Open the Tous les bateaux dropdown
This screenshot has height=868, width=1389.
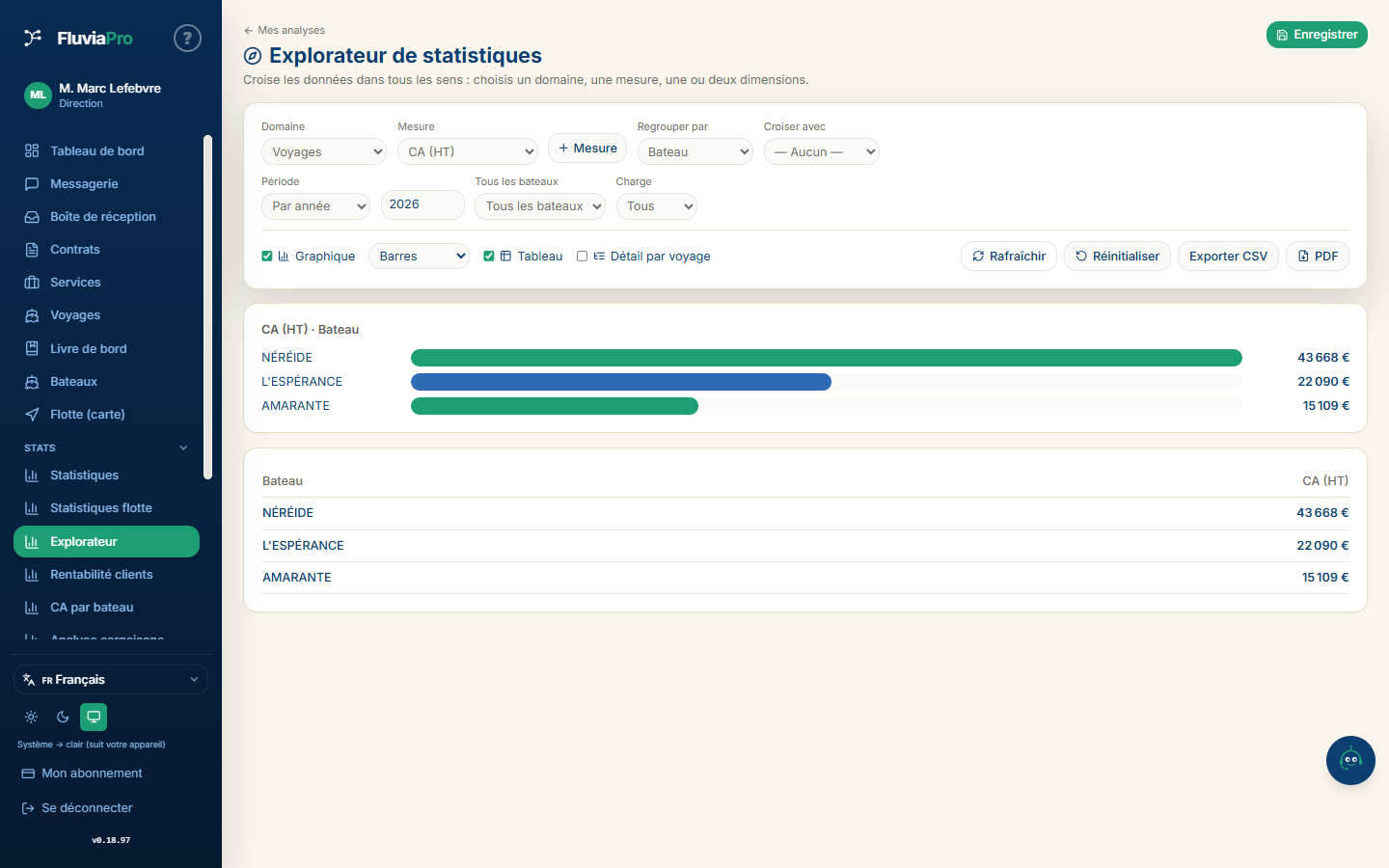click(x=540, y=205)
